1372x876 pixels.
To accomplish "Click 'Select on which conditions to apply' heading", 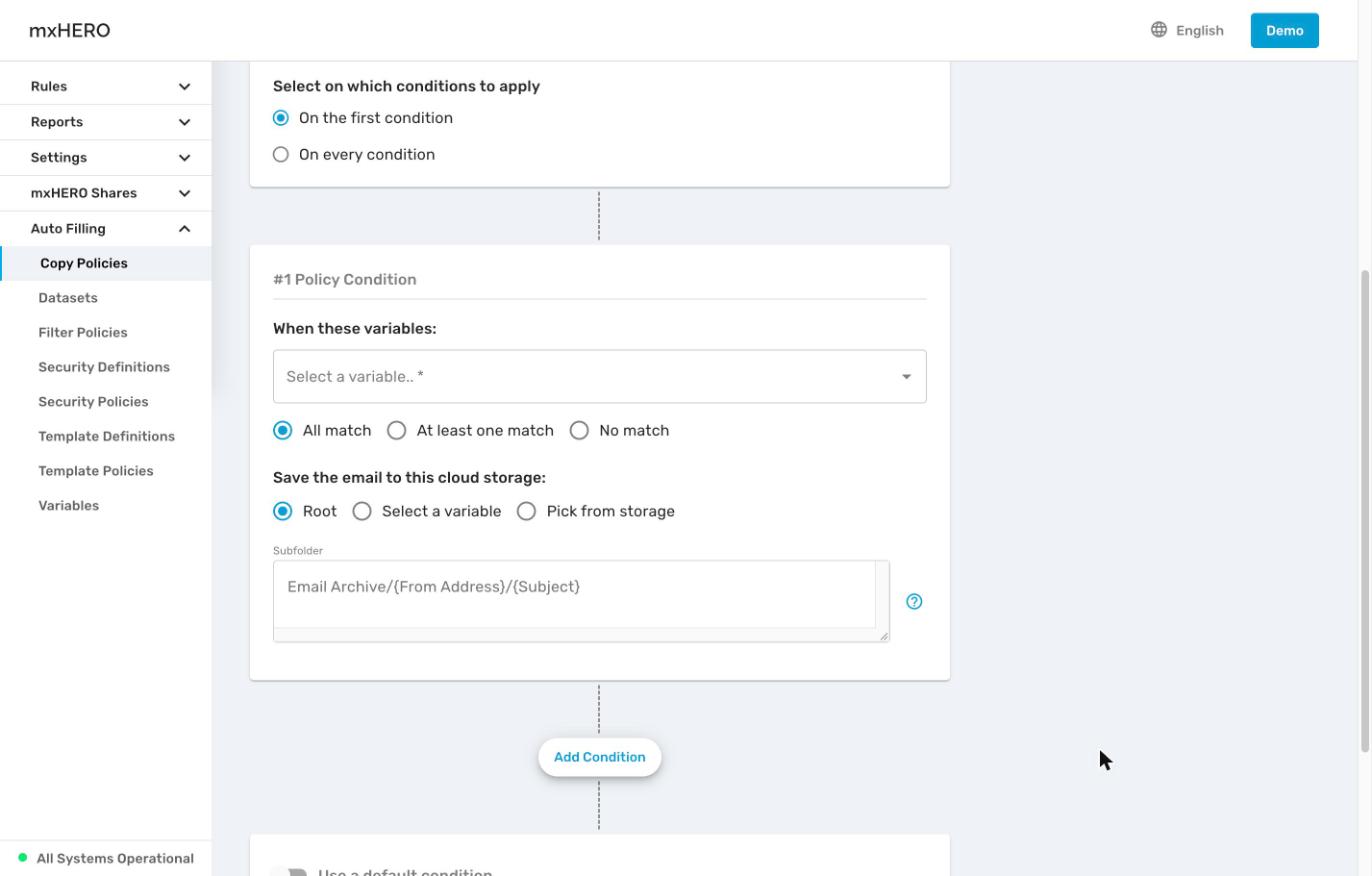I will click(x=406, y=86).
